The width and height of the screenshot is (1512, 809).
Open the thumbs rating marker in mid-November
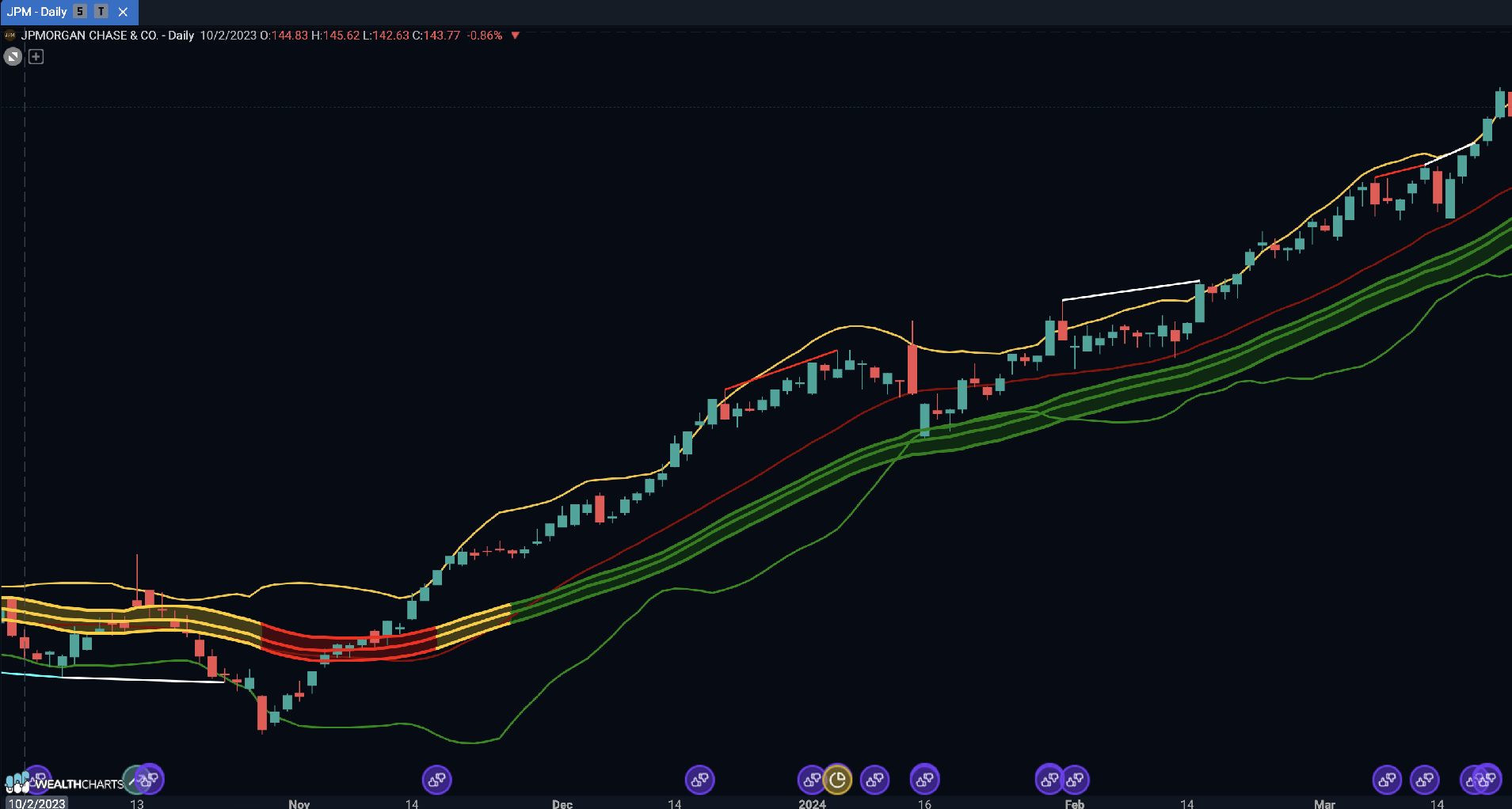coord(436,780)
